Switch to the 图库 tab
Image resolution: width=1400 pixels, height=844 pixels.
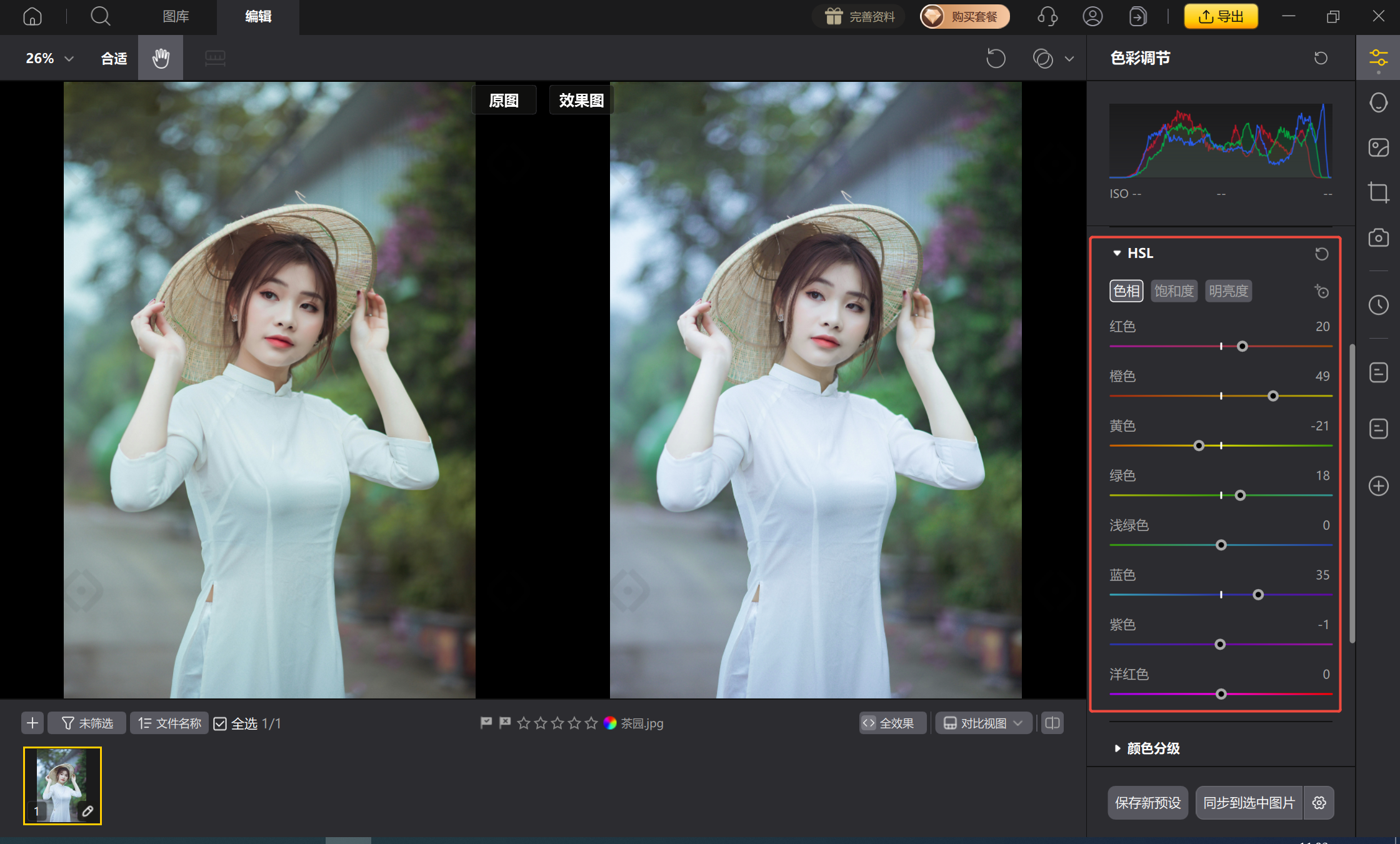(x=176, y=16)
